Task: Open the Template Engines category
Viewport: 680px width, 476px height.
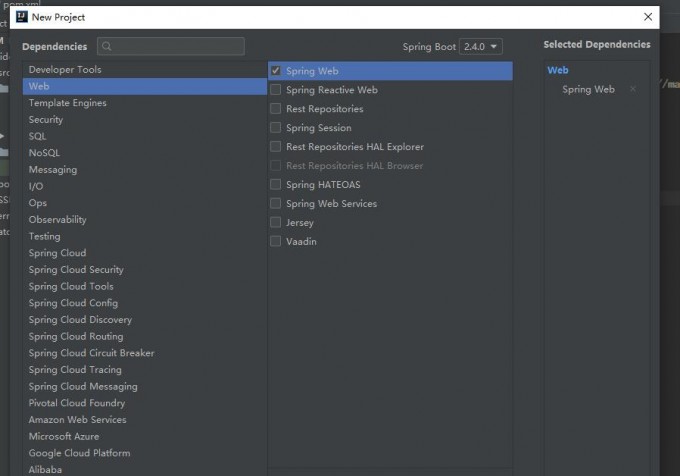Action: (145, 103)
